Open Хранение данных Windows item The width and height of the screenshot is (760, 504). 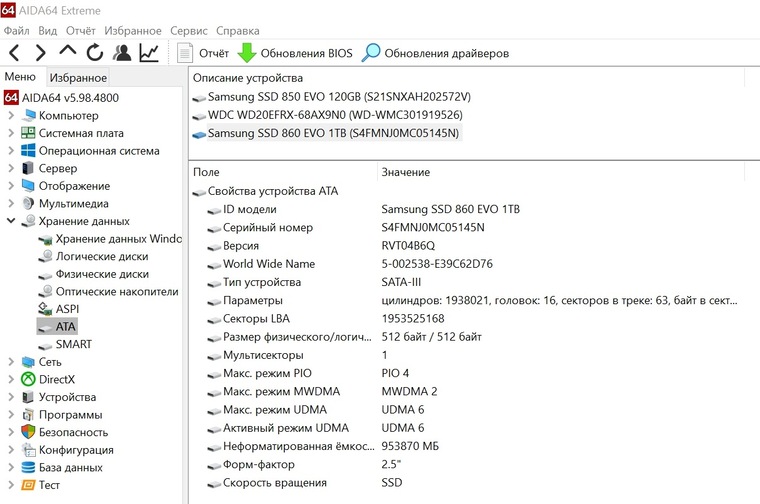tap(111, 238)
